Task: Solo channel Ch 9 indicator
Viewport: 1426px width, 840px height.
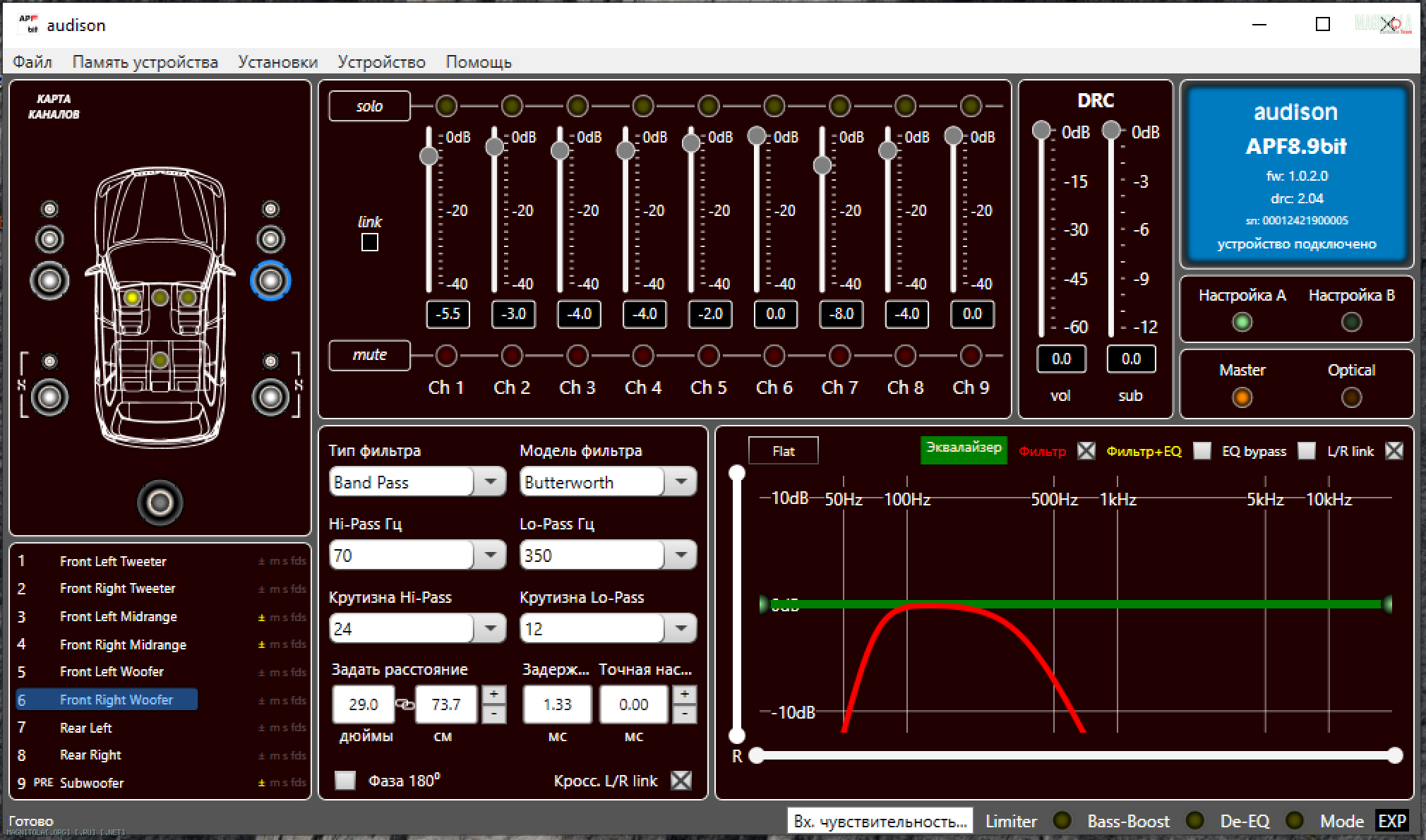Action: (x=971, y=106)
